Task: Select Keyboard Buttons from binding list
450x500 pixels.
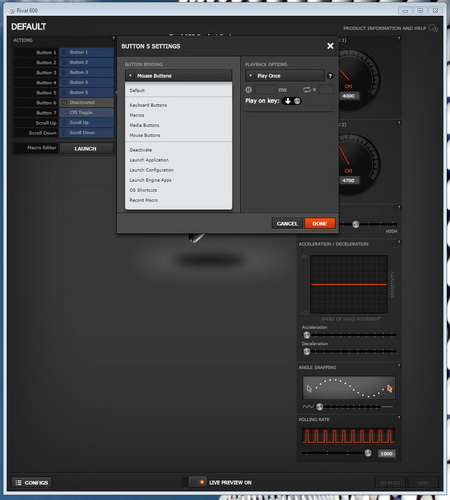Action: (148, 105)
